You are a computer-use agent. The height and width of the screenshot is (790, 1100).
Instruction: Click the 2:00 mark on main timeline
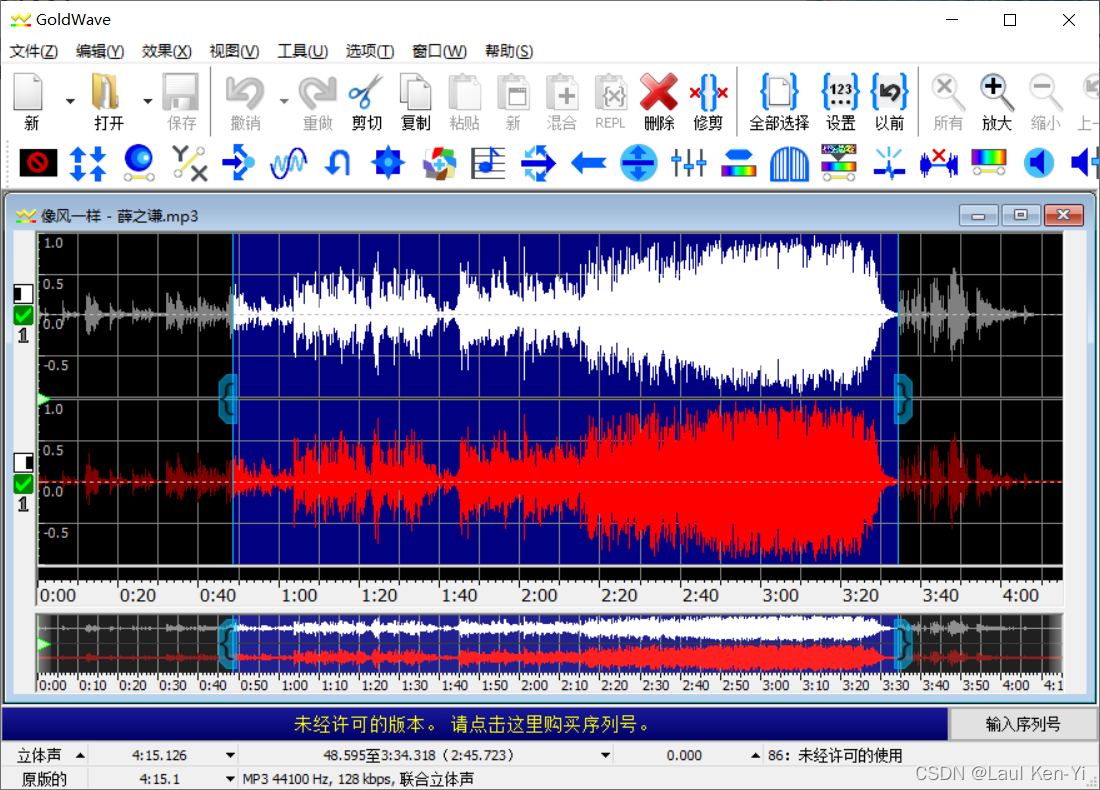click(539, 596)
